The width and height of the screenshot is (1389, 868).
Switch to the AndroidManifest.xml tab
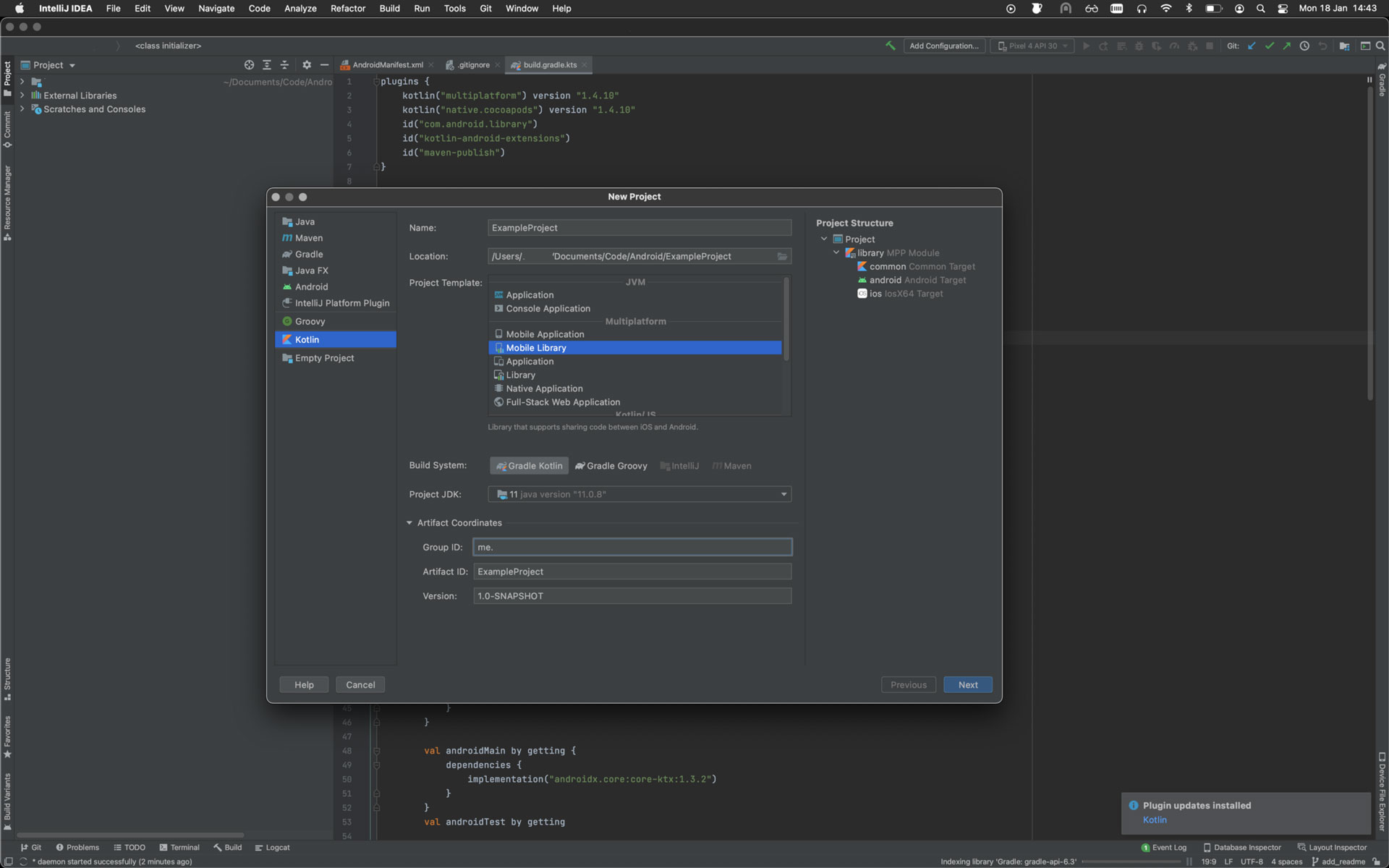coord(387,65)
